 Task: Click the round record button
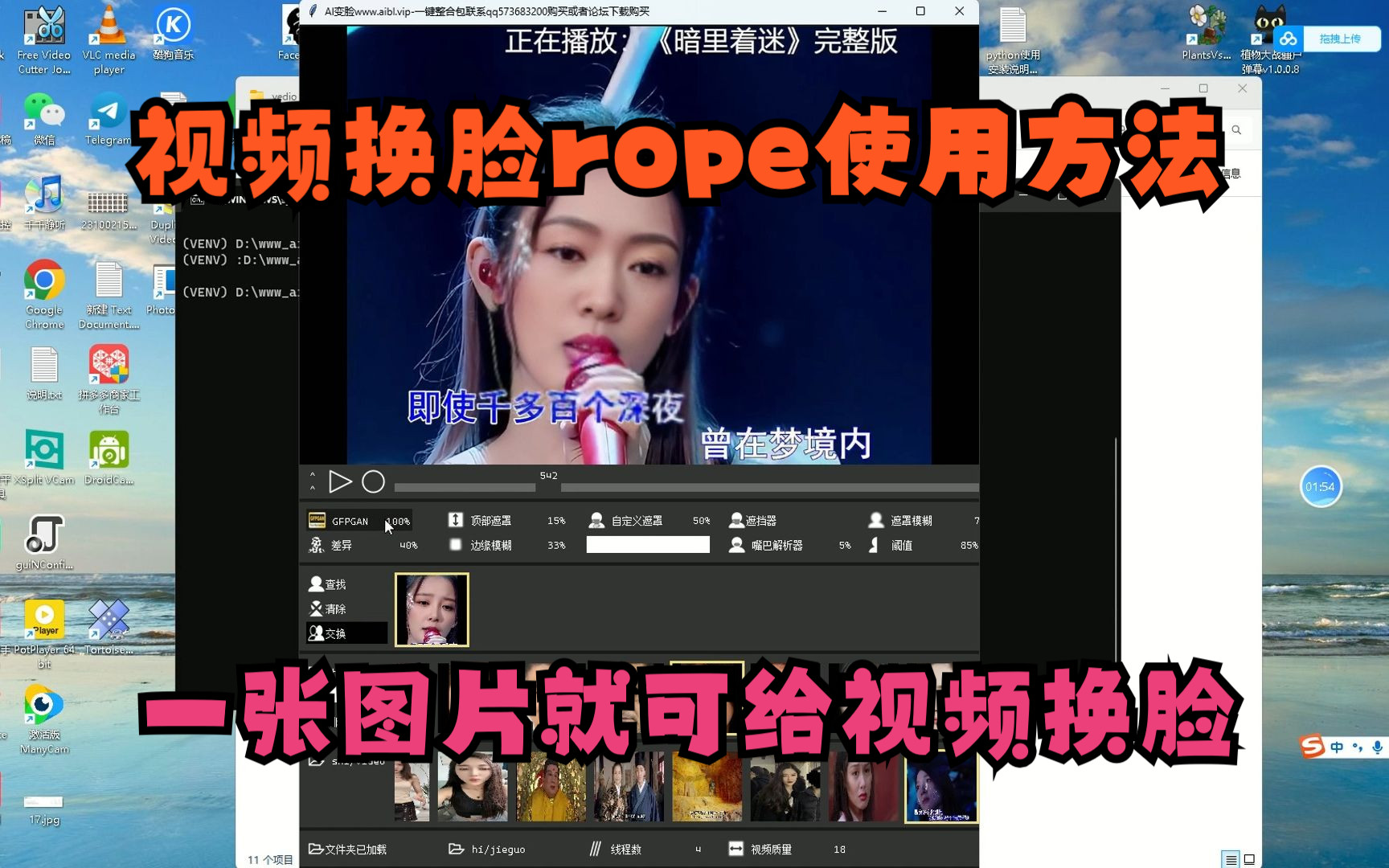373,481
